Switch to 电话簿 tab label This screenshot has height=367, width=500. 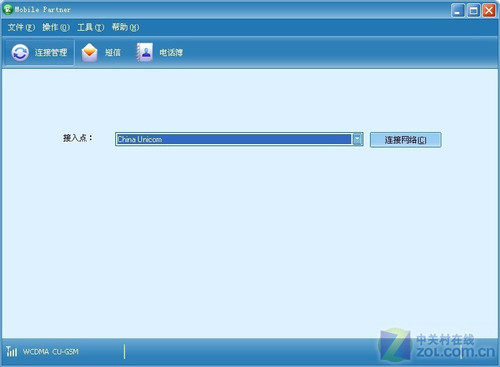click(171, 52)
